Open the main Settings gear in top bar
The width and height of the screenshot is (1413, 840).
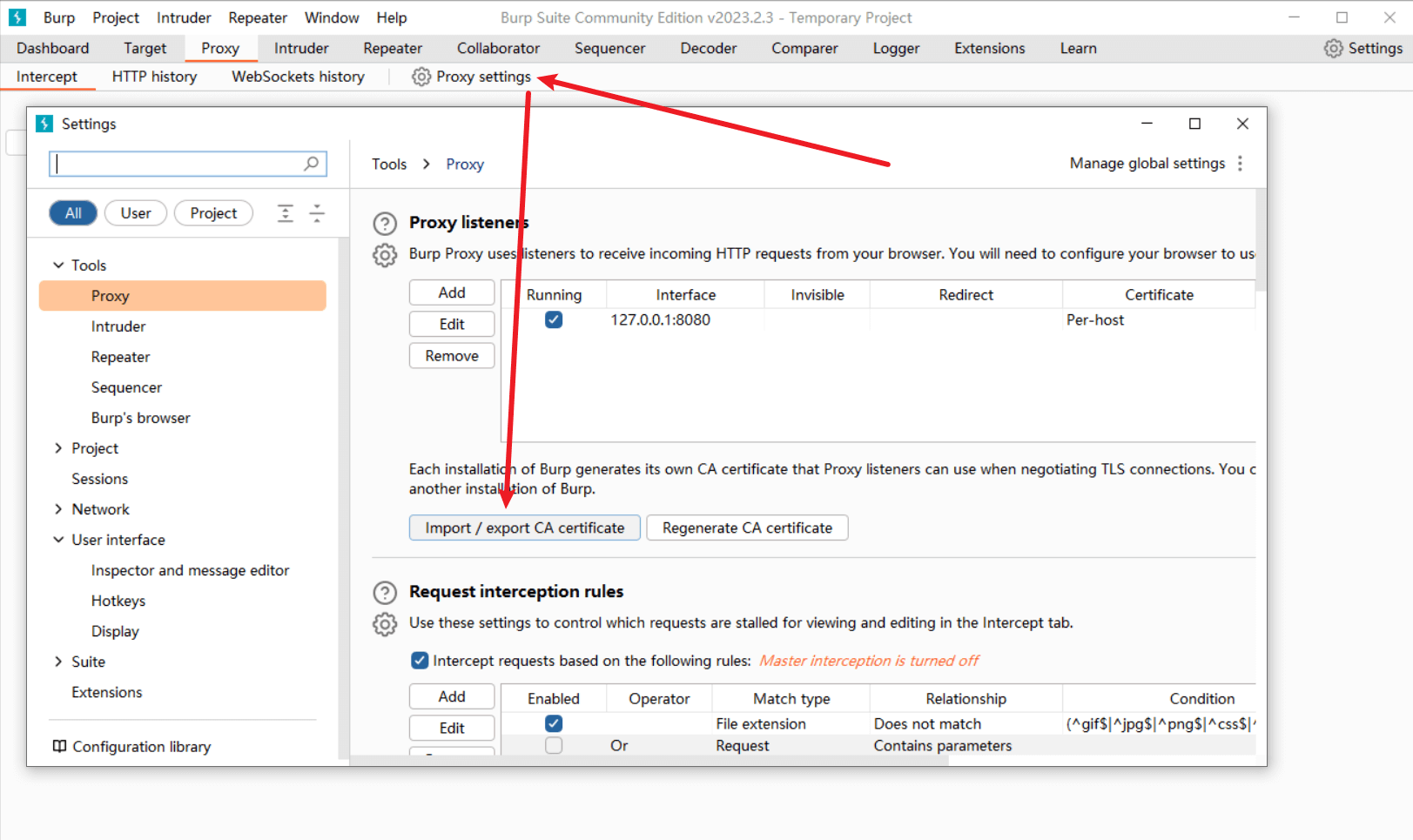click(x=1333, y=49)
